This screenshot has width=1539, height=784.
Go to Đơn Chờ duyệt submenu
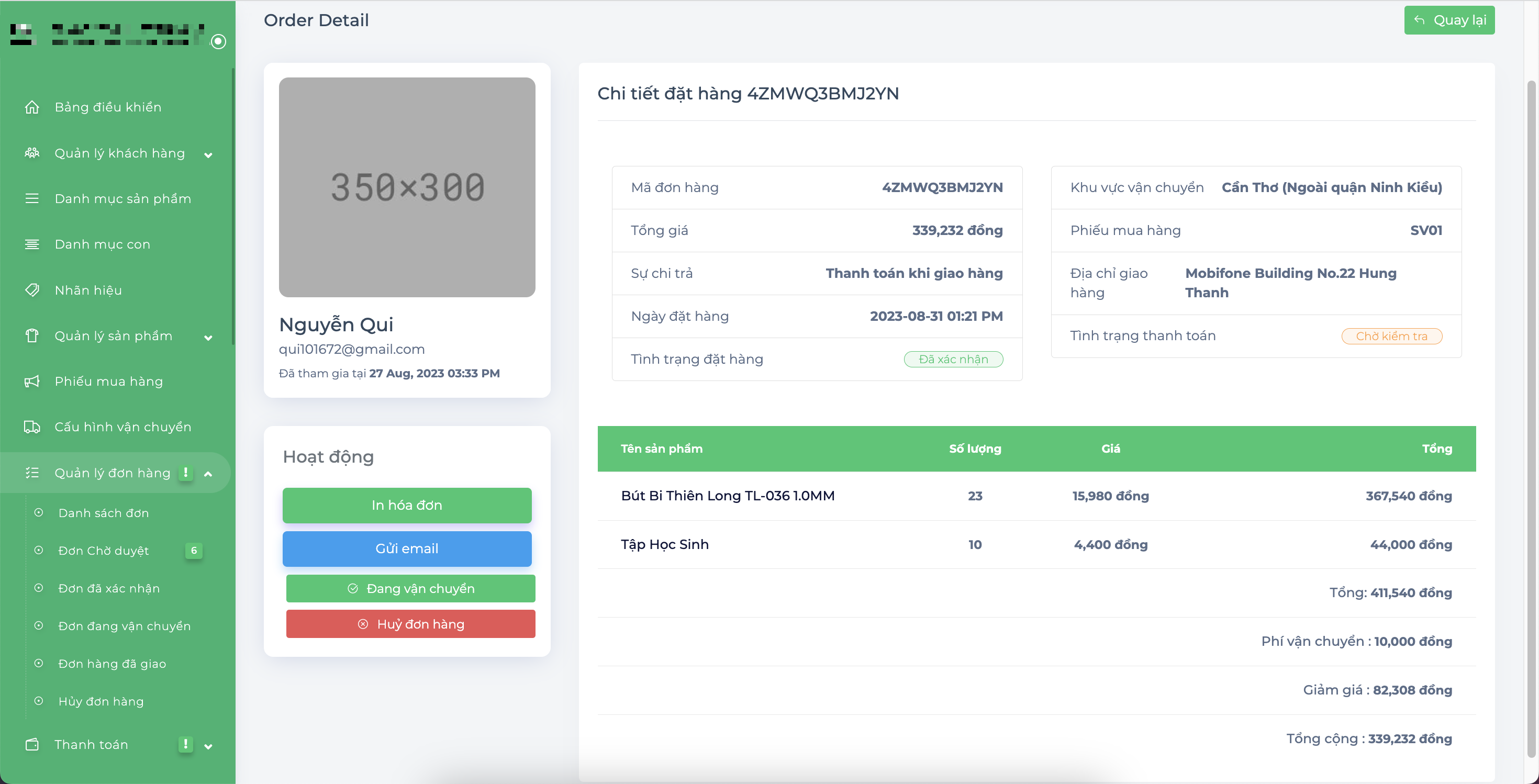(x=103, y=551)
